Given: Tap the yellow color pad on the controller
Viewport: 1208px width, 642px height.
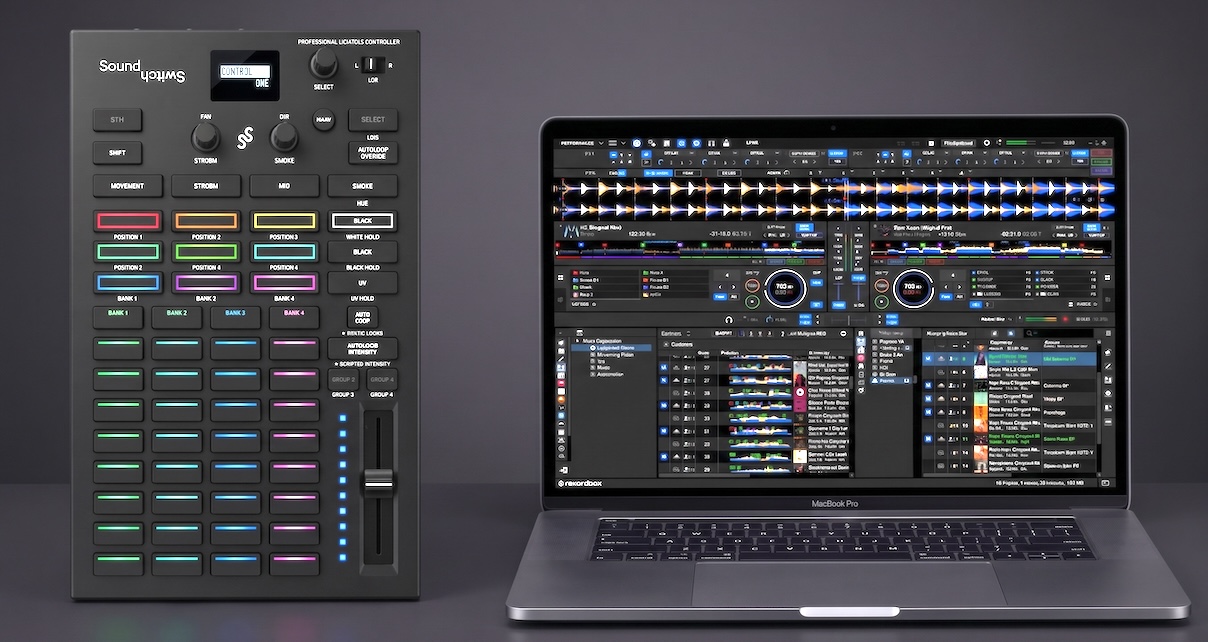Looking at the screenshot, I should coord(284,221).
